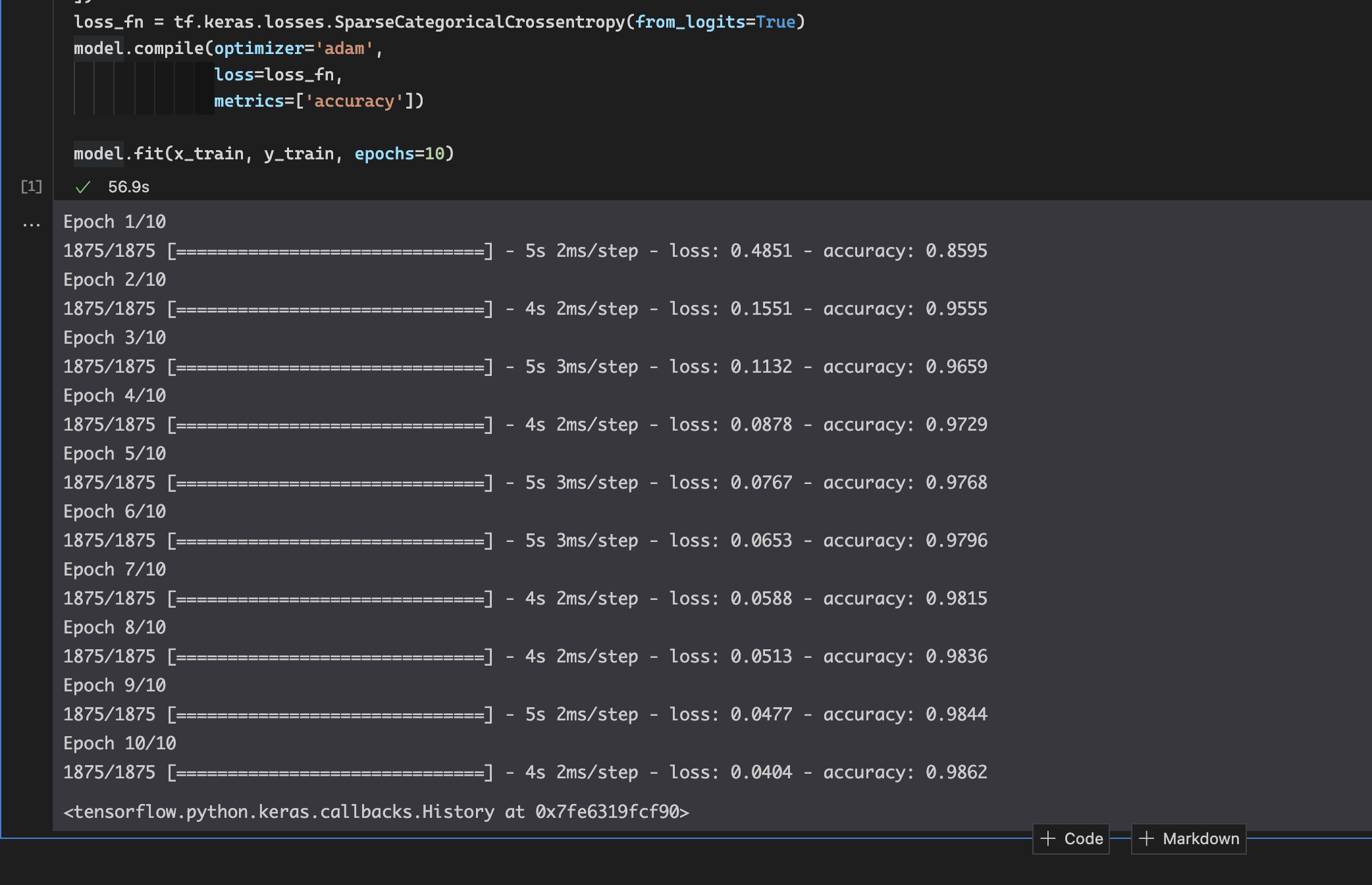Click the History object output text
The width and height of the screenshot is (1372, 885).
pyautogui.click(x=375, y=811)
